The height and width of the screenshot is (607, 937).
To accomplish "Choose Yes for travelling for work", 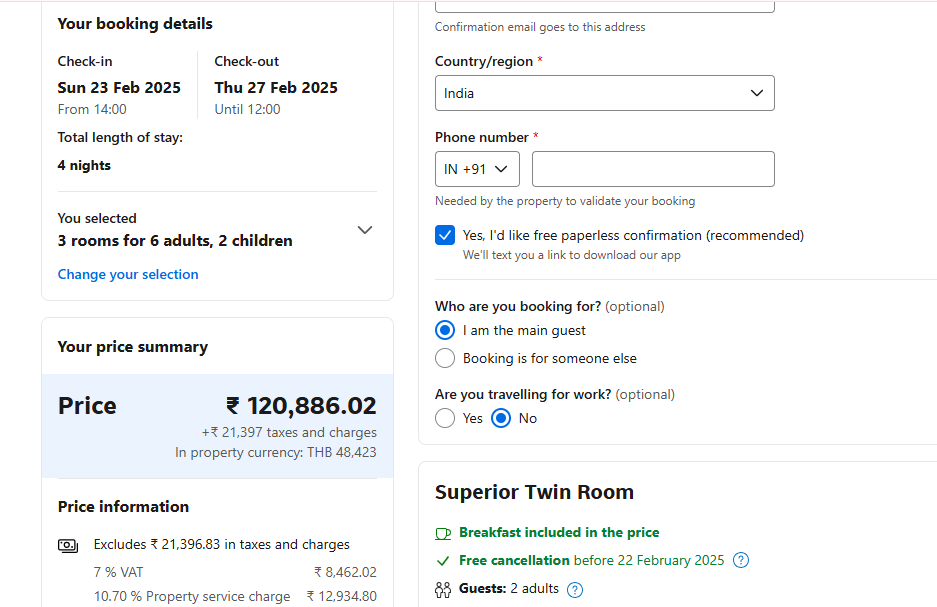I will pyautogui.click(x=445, y=418).
